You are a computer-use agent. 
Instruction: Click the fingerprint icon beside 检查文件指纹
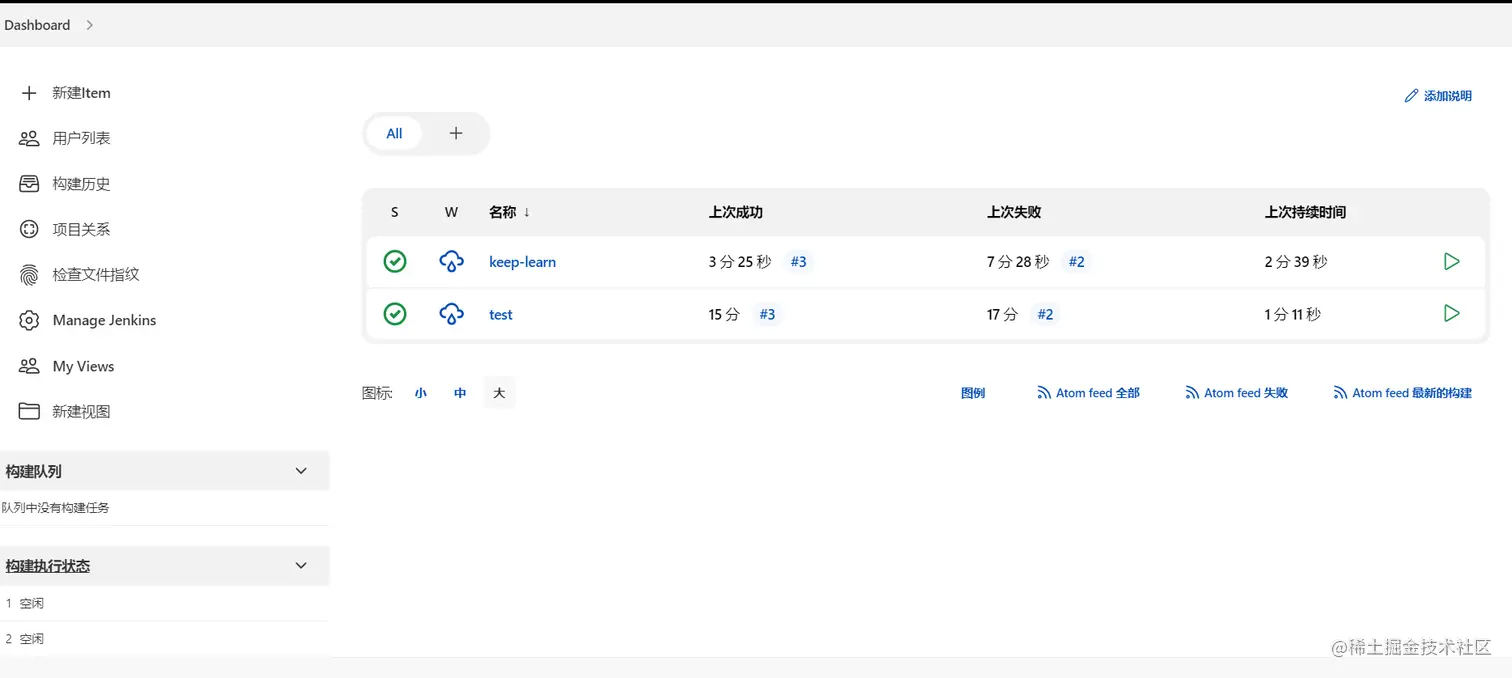[29, 274]
